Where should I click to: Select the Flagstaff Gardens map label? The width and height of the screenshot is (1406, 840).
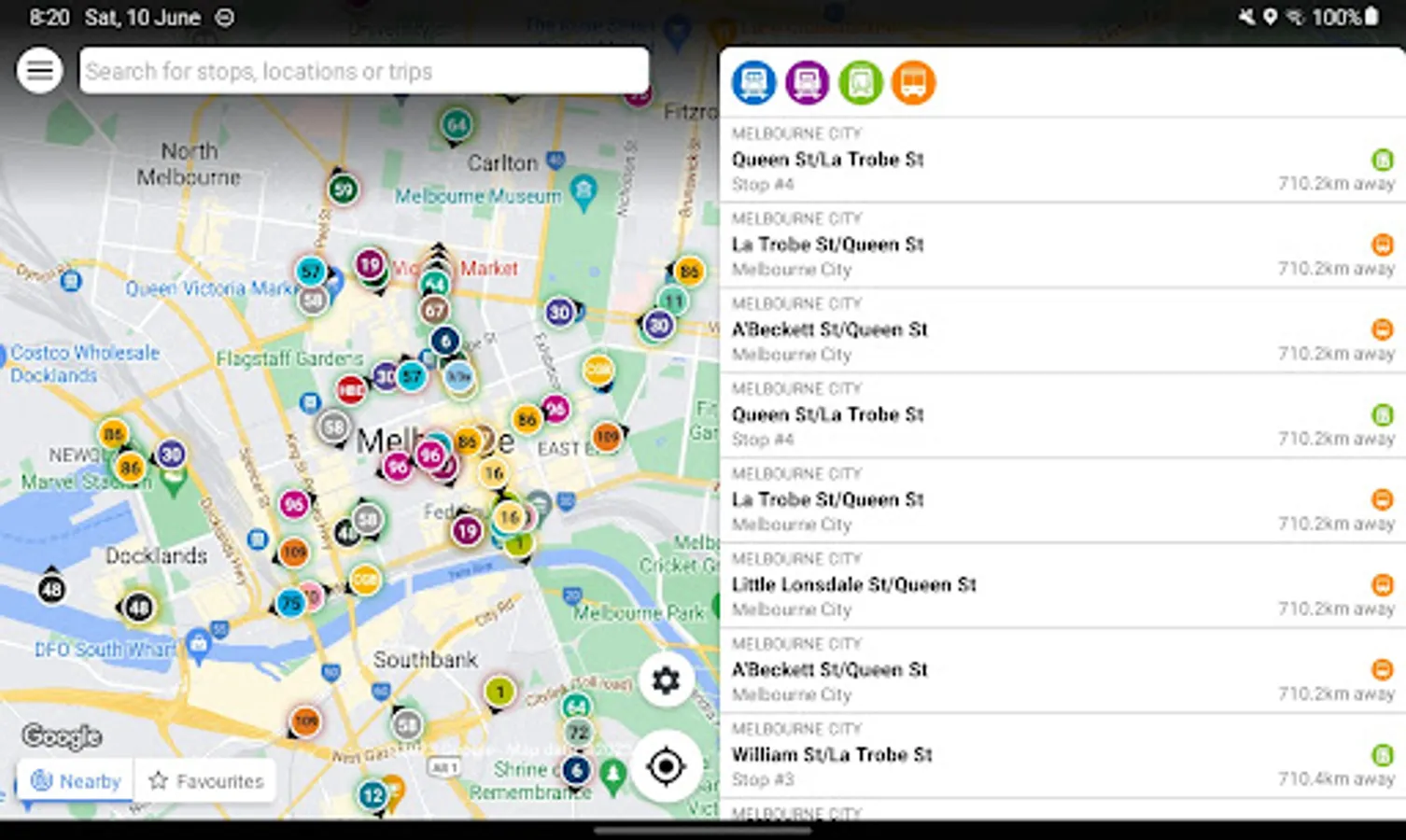(x=289, y=358)
